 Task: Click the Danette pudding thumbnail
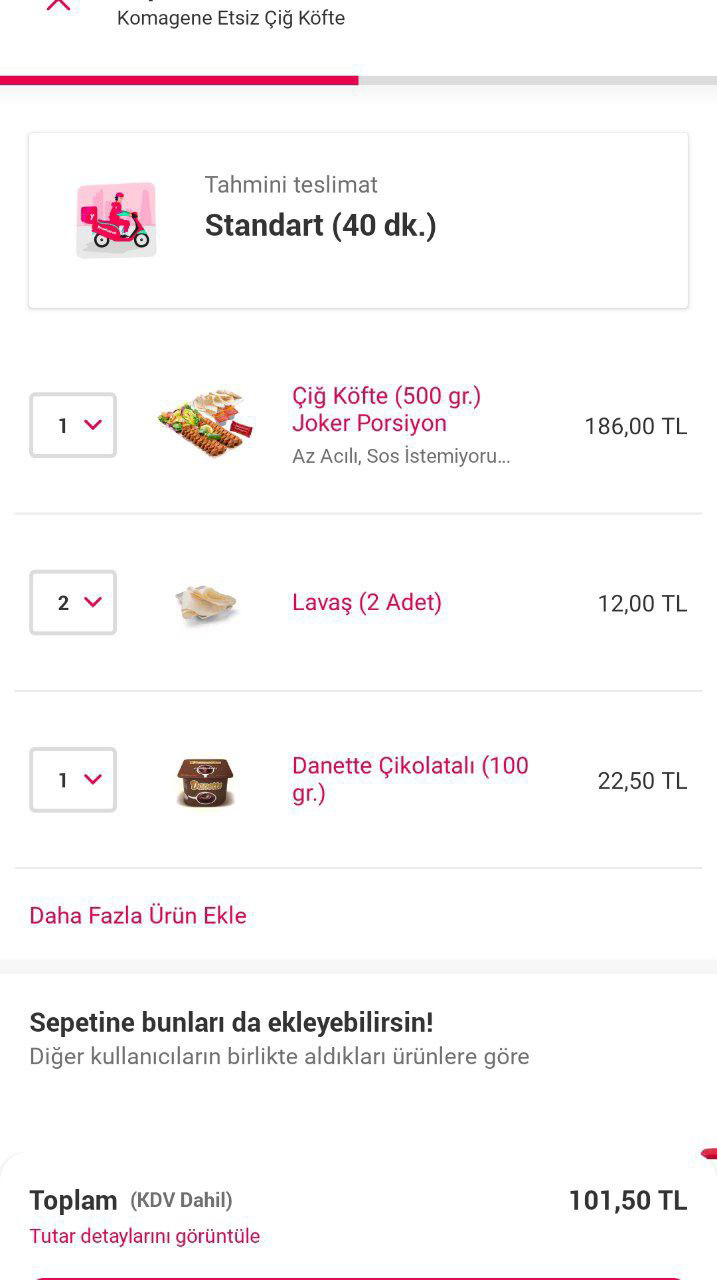coord(205,780)
